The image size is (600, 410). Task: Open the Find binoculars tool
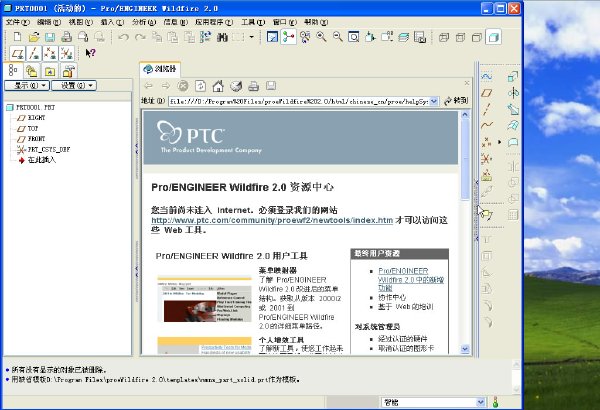tap(222, 37)
